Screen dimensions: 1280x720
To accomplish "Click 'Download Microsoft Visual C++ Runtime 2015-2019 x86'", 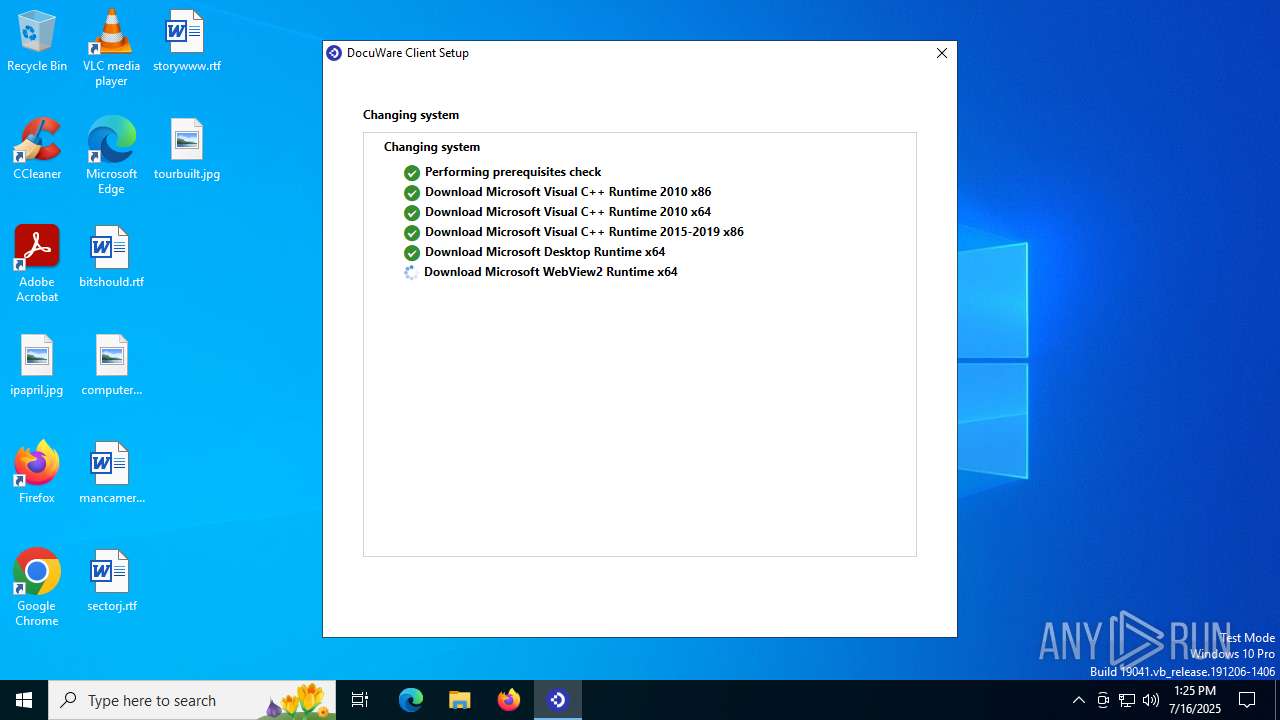I will click(584, 232).
